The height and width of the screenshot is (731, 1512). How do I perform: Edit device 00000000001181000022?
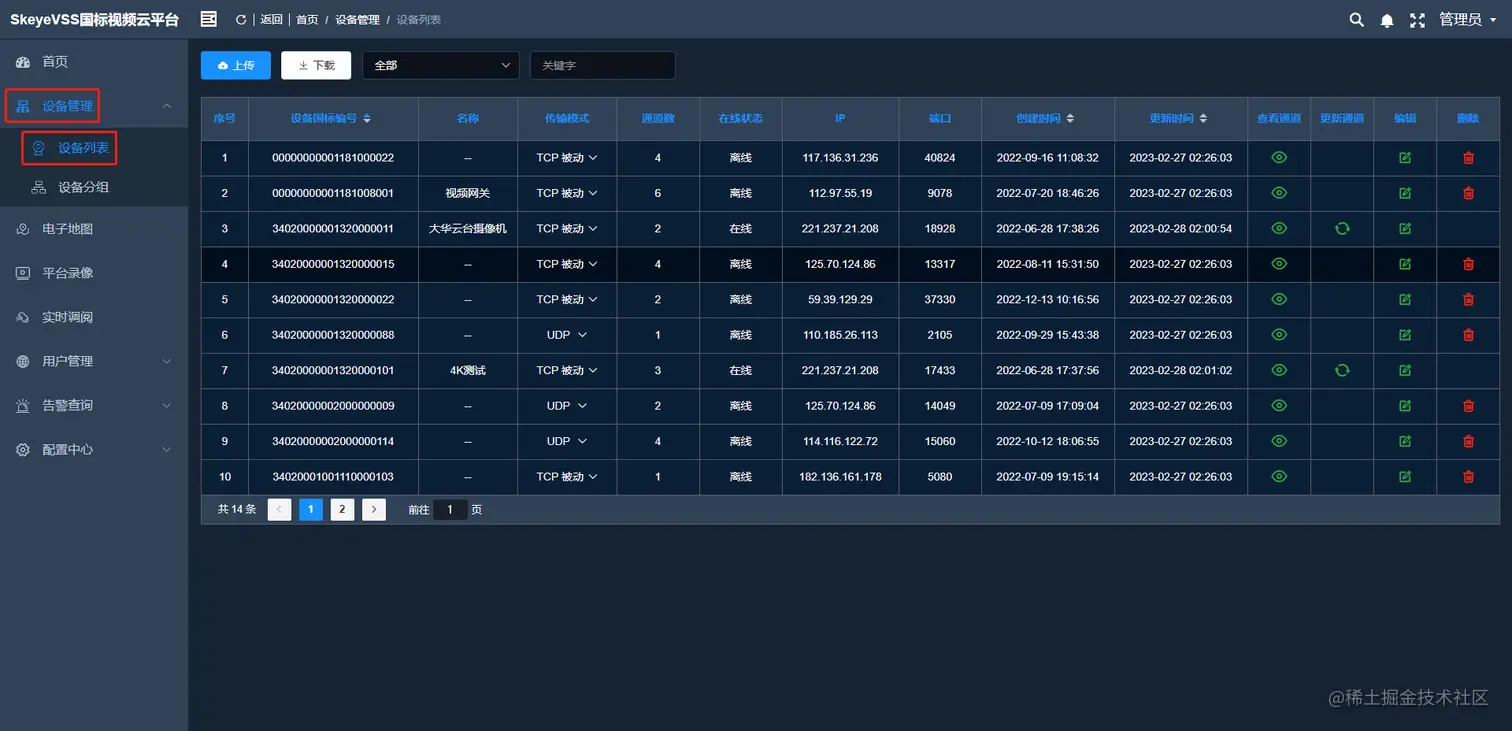tap(1405, 158)
